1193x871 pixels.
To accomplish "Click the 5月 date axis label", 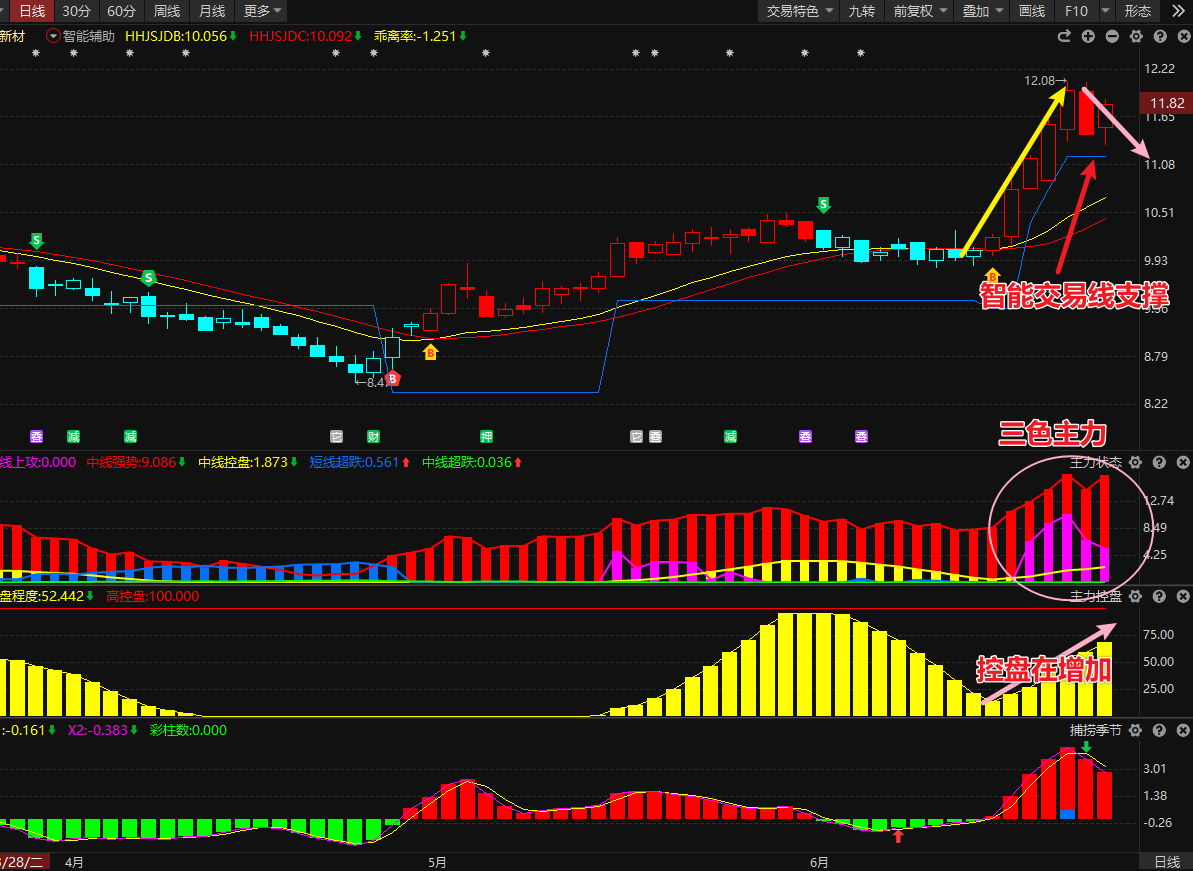I will (437, 862).
